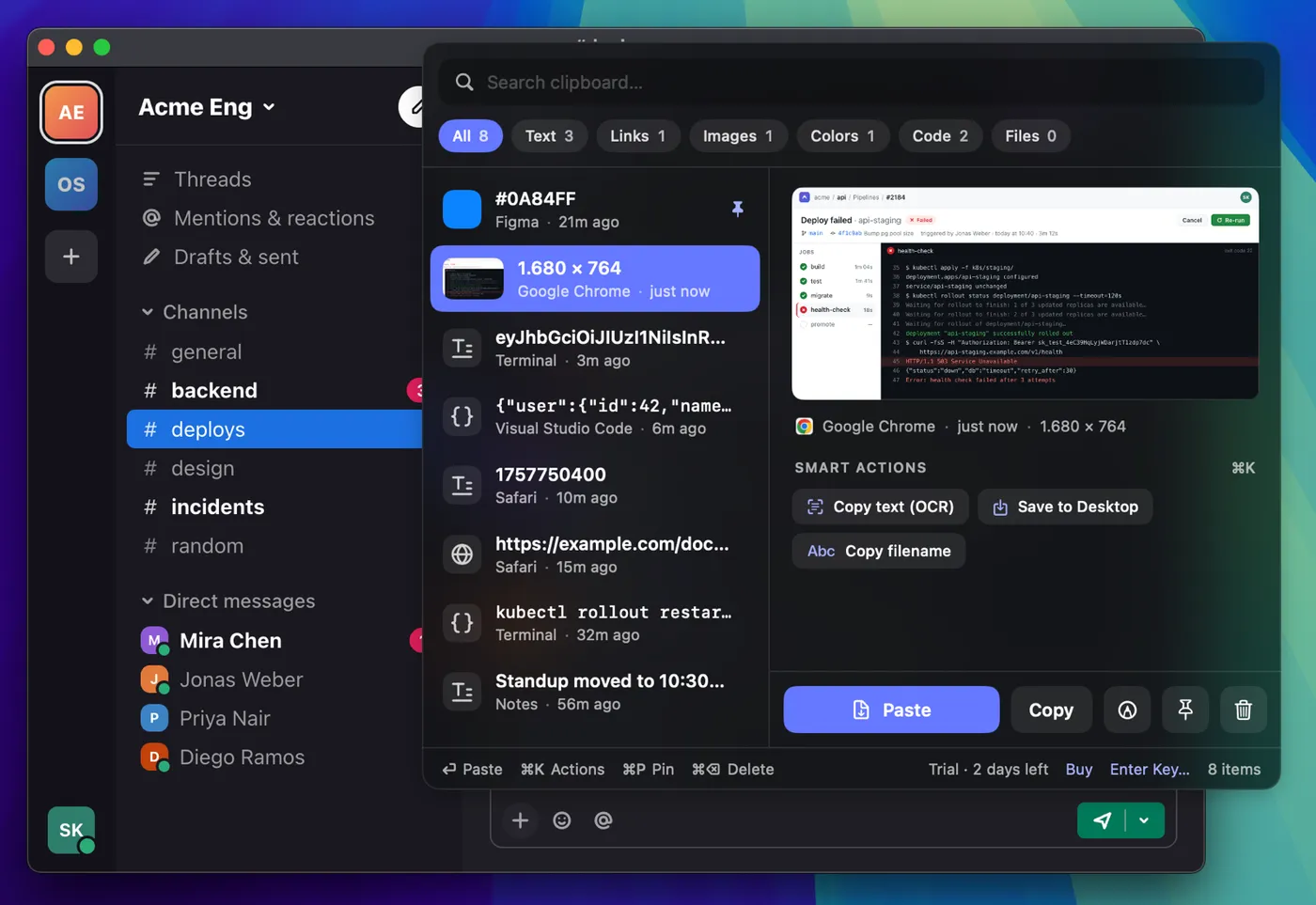Click Copy text (OCR) smart action
1316x905 pixels.
[881, 507]
